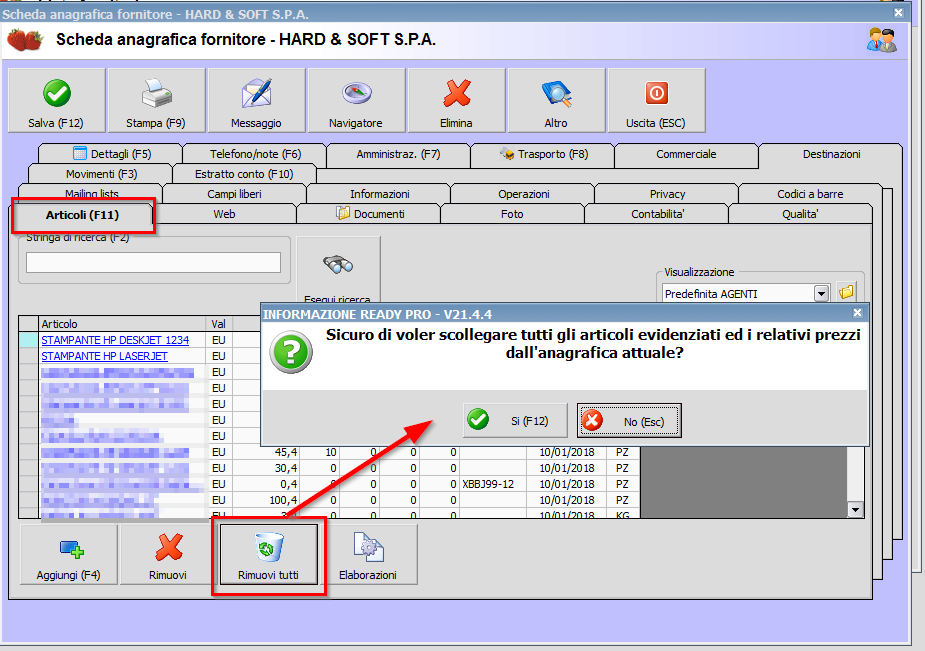This screenshot has width=925, height=651.
Task: Click the Uscita (ESC) power button
Action: click(x=657, y=100)
